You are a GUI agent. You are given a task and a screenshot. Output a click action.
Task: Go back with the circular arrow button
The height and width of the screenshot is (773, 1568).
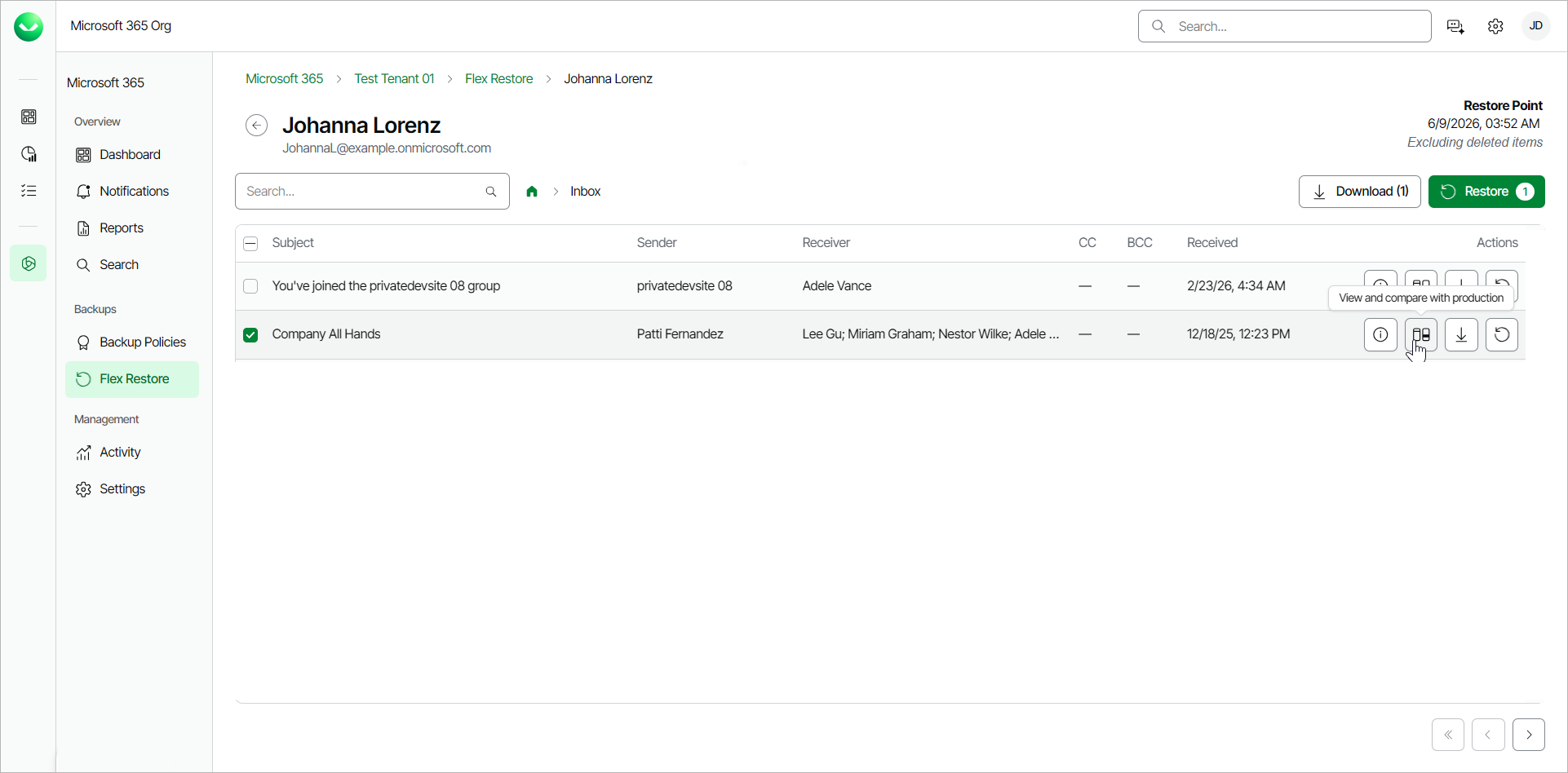(x=257, y=125)
